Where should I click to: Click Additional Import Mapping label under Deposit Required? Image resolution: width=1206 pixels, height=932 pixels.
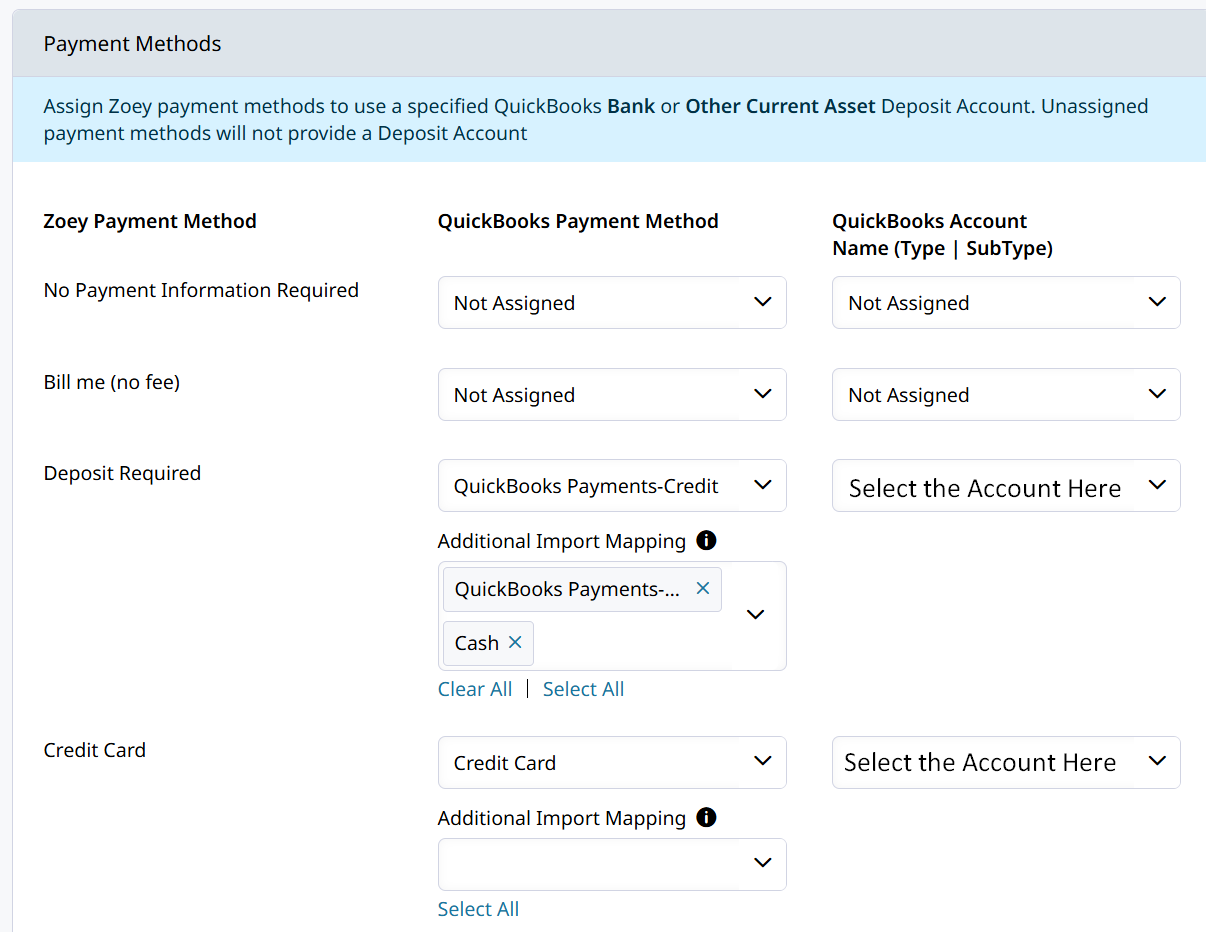pyautogui.click(x=562, y=541)
